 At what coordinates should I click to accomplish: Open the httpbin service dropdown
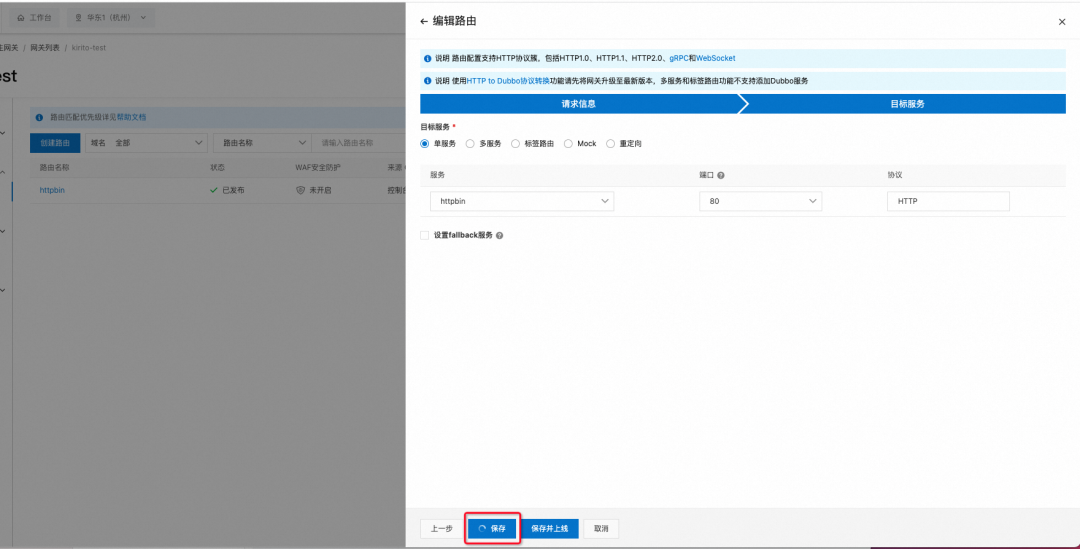[522, 201]
